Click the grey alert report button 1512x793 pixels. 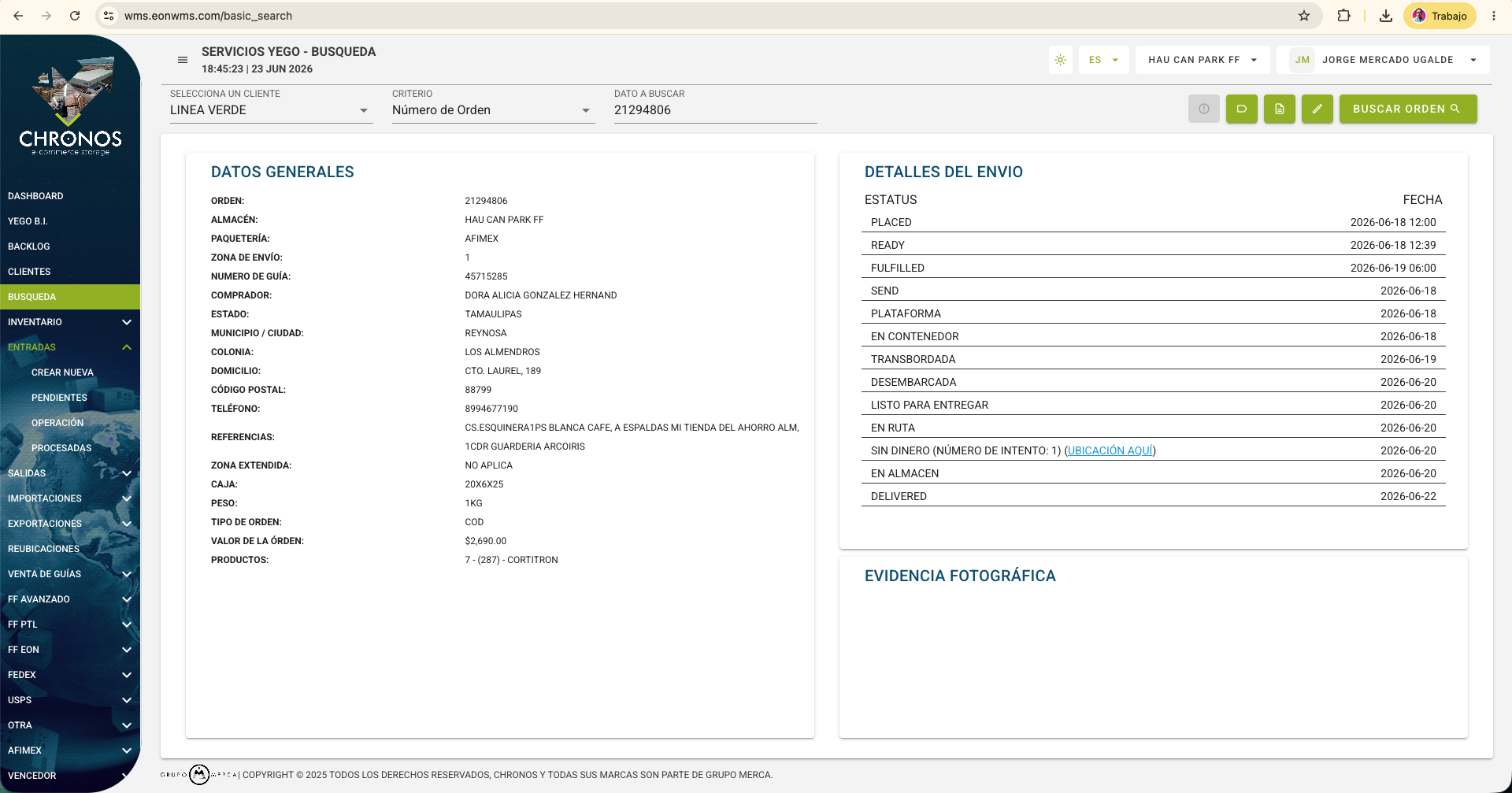1204,109
